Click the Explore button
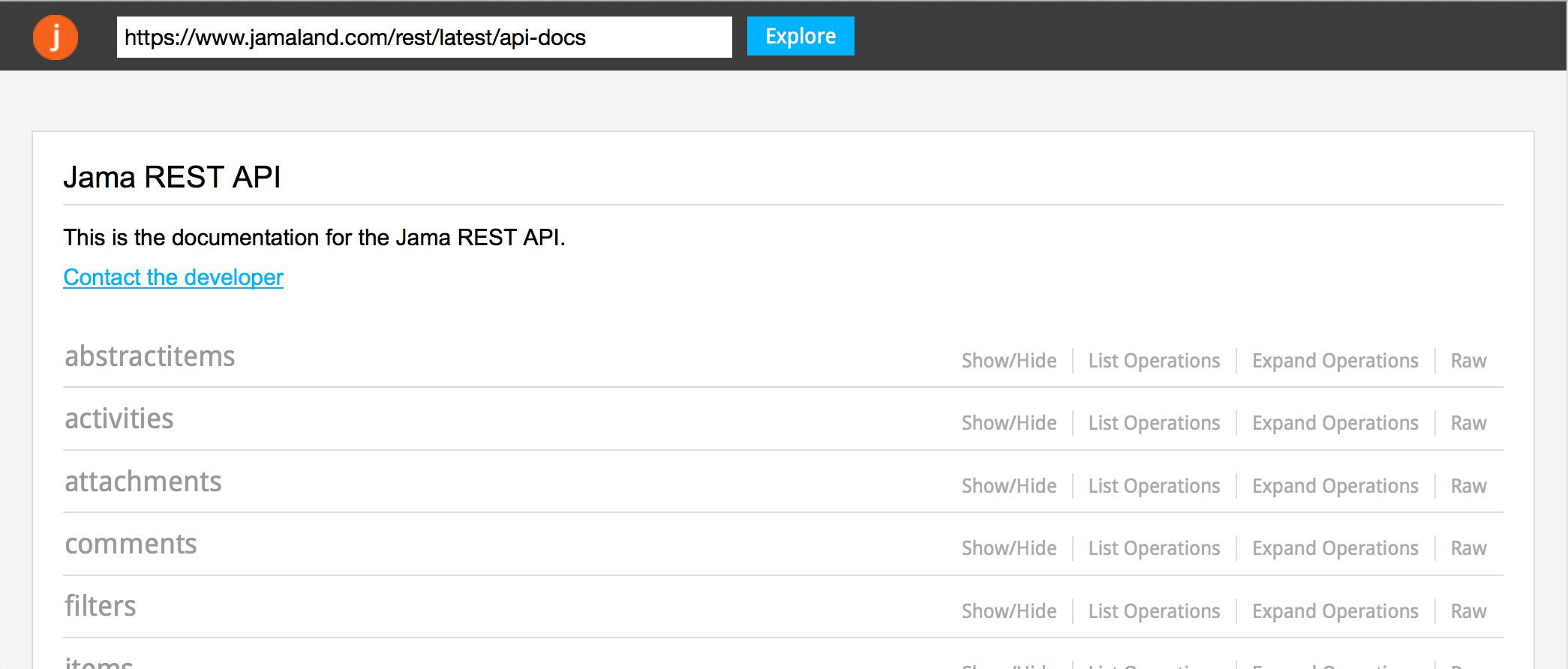Viewport: 1568px width, 669px height. coord(801,36)
